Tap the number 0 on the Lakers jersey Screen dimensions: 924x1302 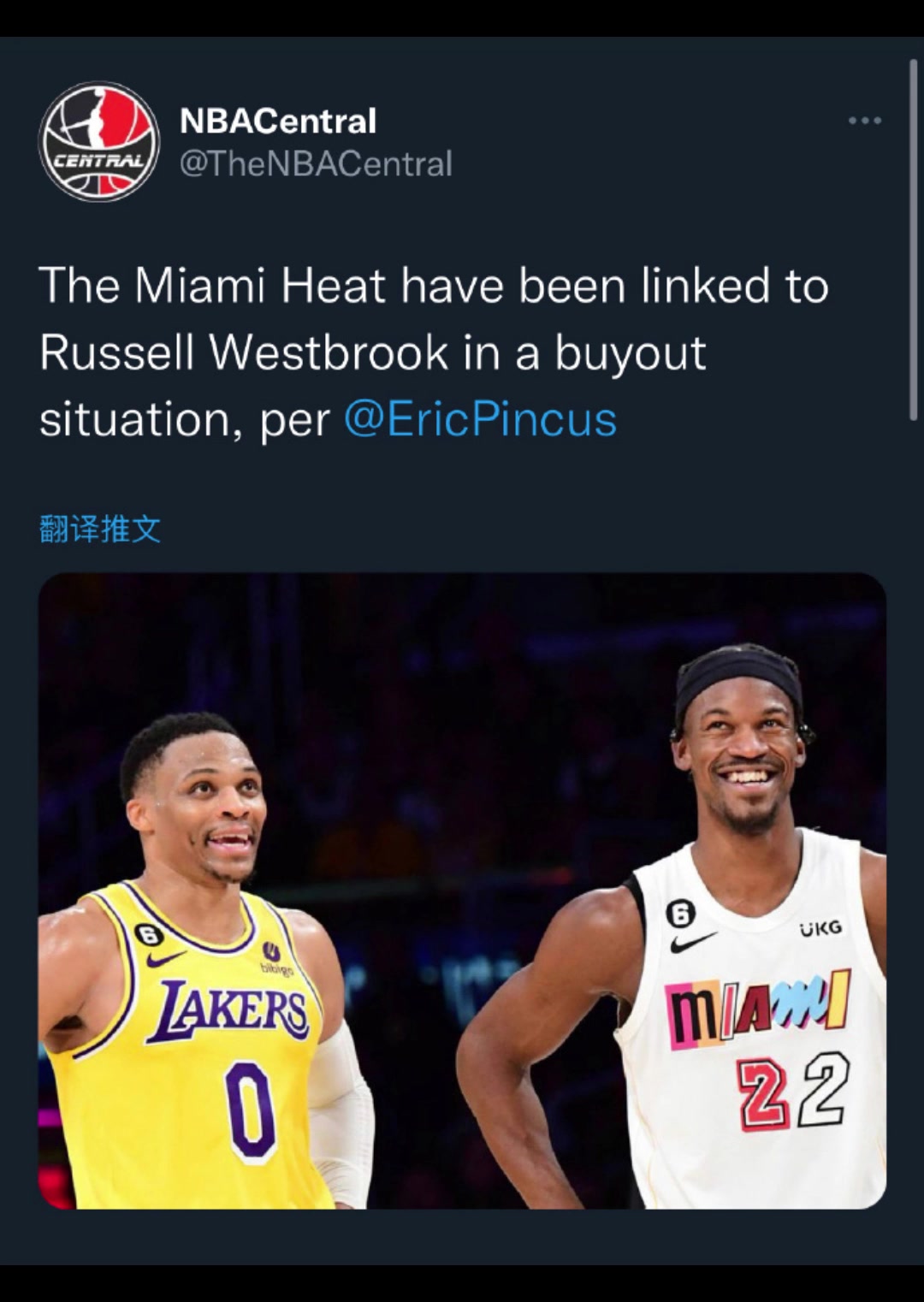[251, 1110]
